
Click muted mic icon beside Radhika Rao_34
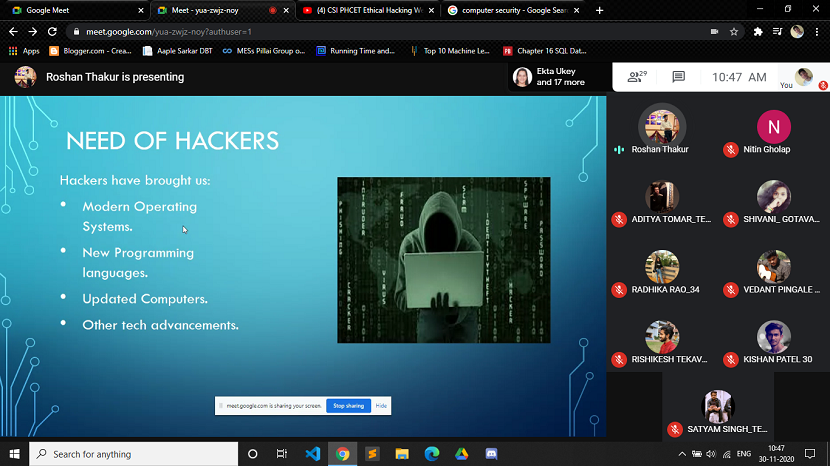[x=619, y=290]
